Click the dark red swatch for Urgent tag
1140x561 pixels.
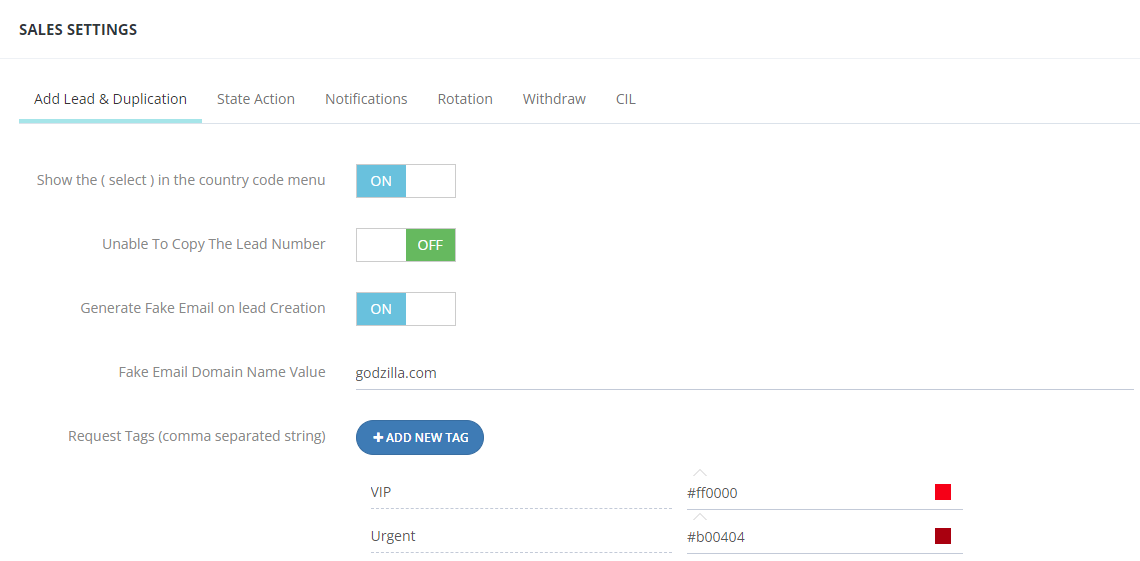click(x=943, y=536)
